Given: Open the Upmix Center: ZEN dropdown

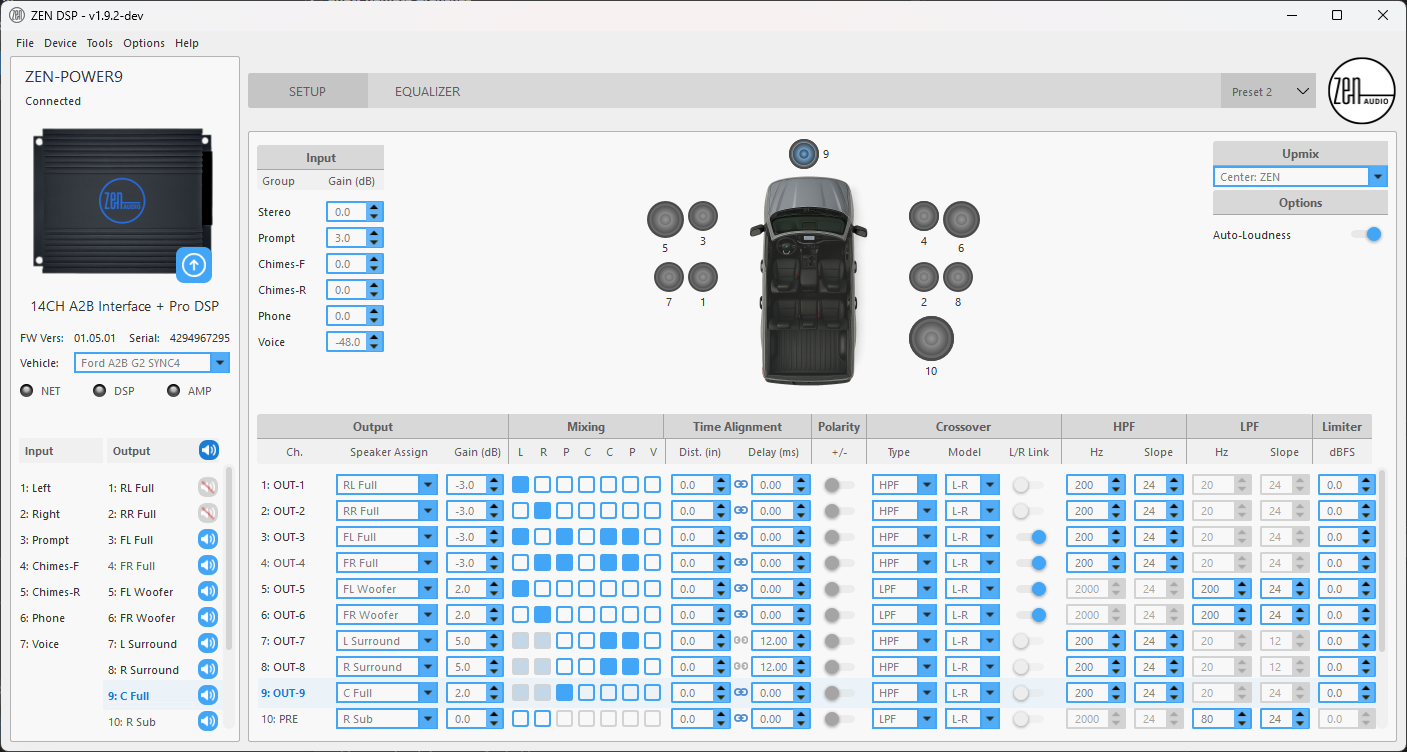Looking at the screenshot, I should click(1301, 177).
